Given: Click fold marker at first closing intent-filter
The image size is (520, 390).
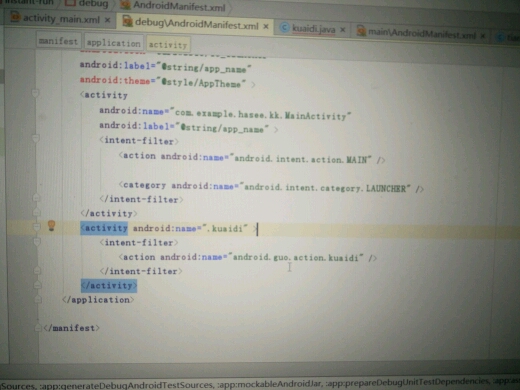Looking at the screenshot, I should click(36, 197).
